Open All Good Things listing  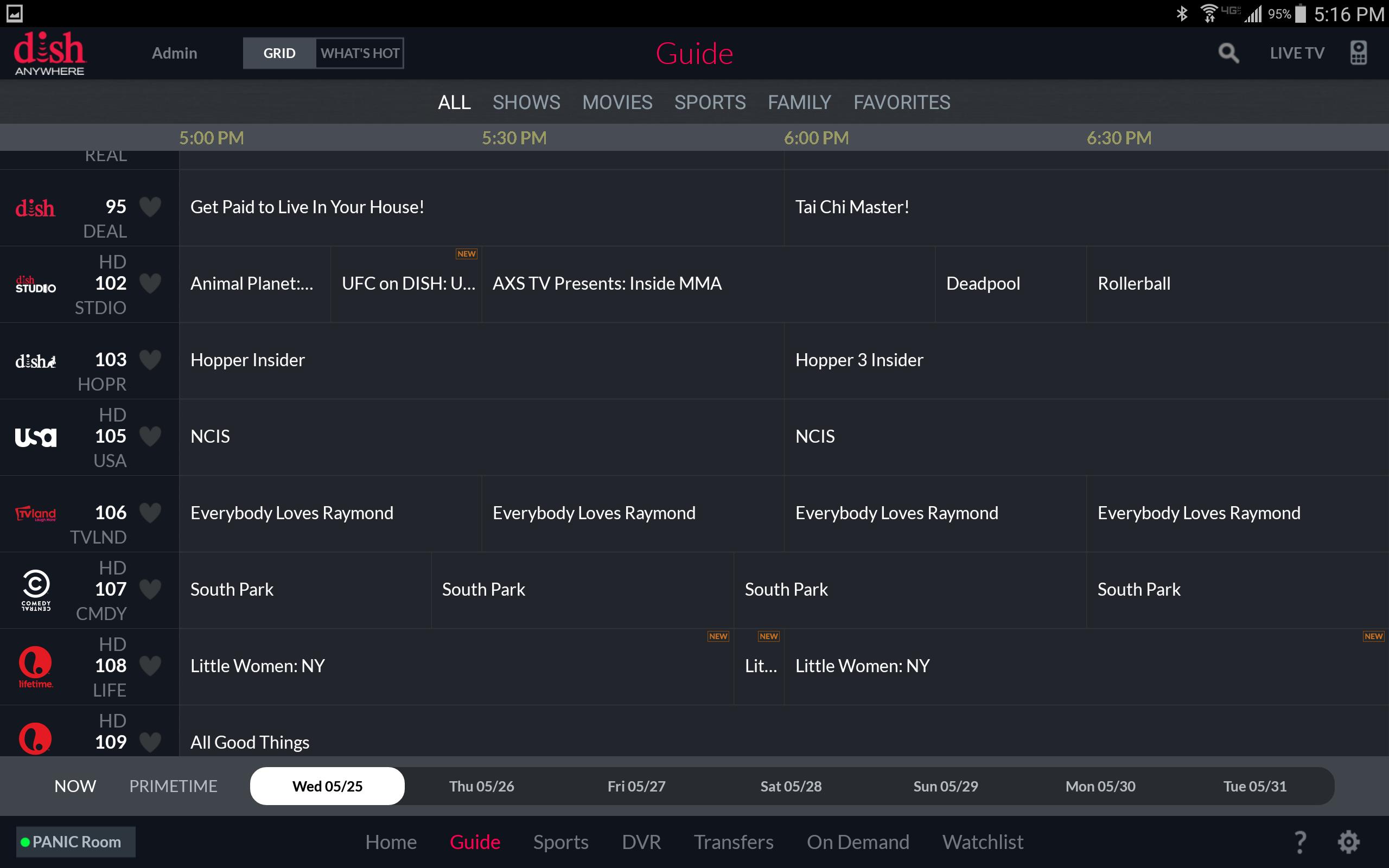pos(784,731)
